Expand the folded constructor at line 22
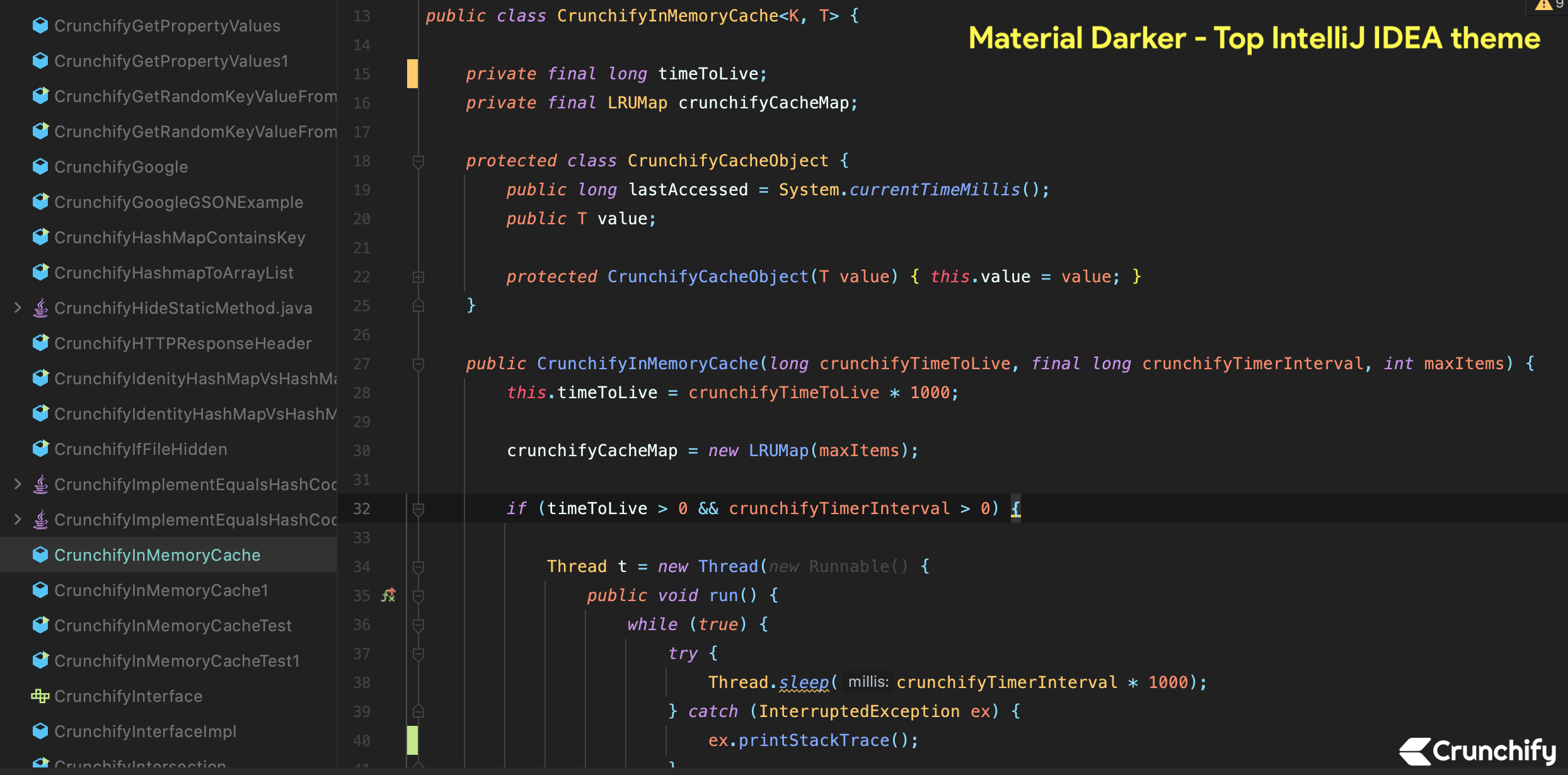The width and height of the screenshot is (1568, 775). 417,277
